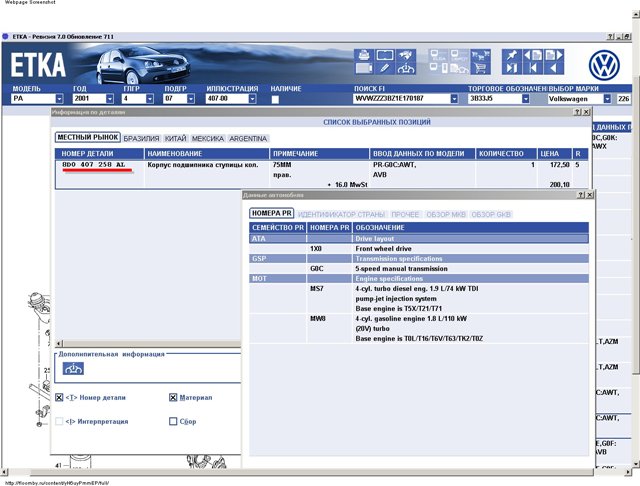Click the skip-to-start arrow icon
This screenshot has height=486, width=640.
[x=533, y=68]
